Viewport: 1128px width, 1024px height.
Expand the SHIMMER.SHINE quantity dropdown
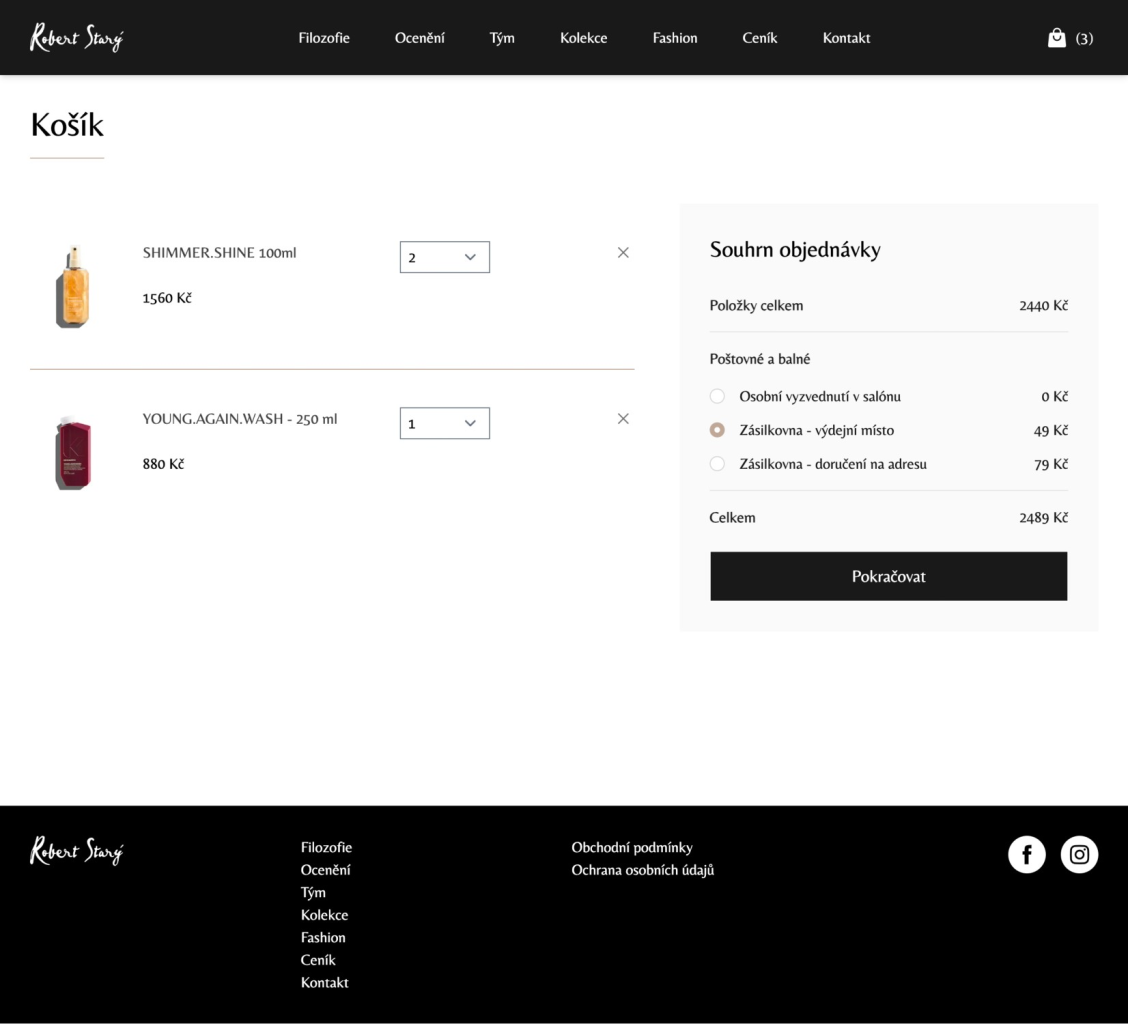444,257
